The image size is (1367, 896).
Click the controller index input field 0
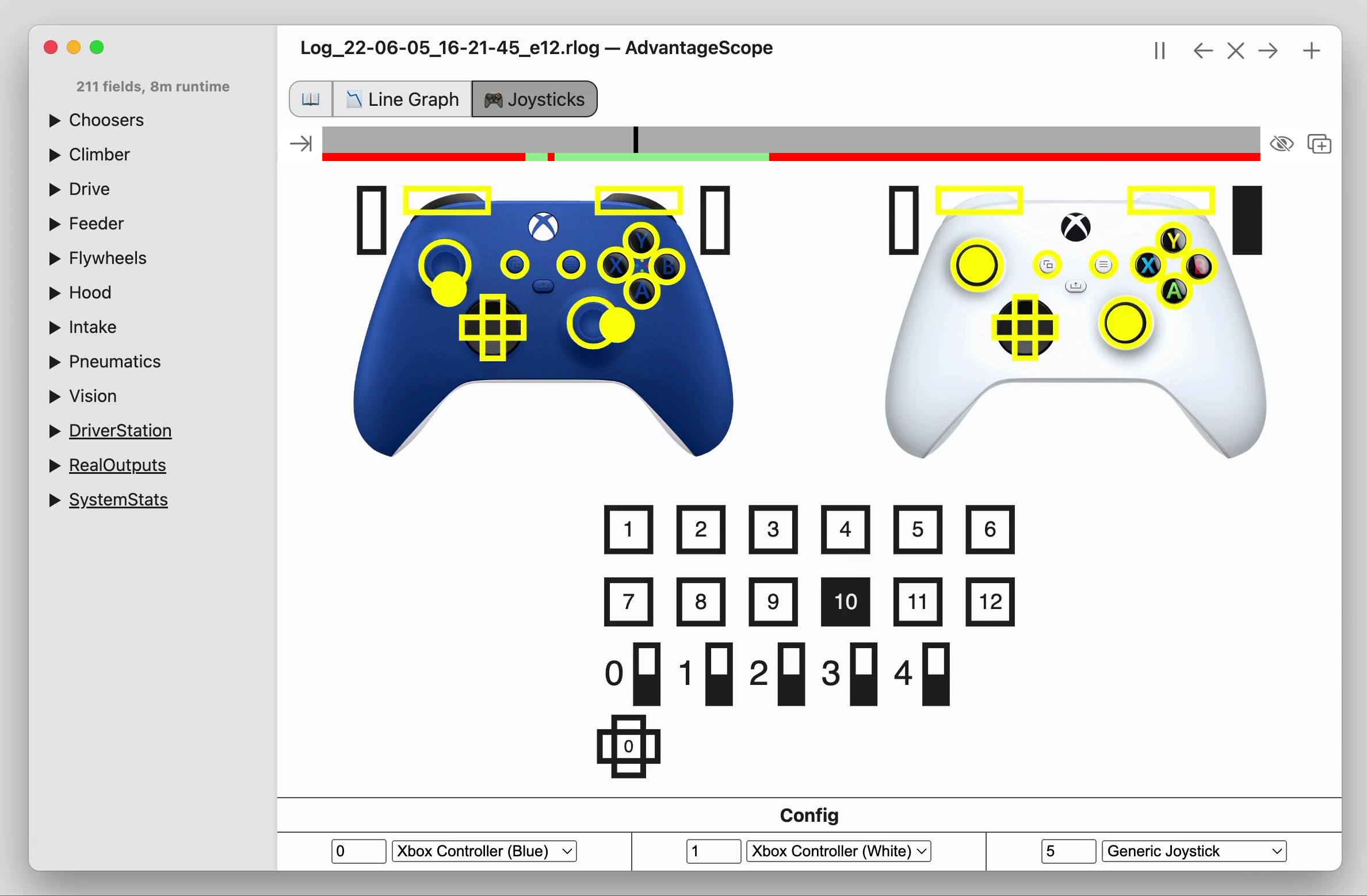[357, 850]
